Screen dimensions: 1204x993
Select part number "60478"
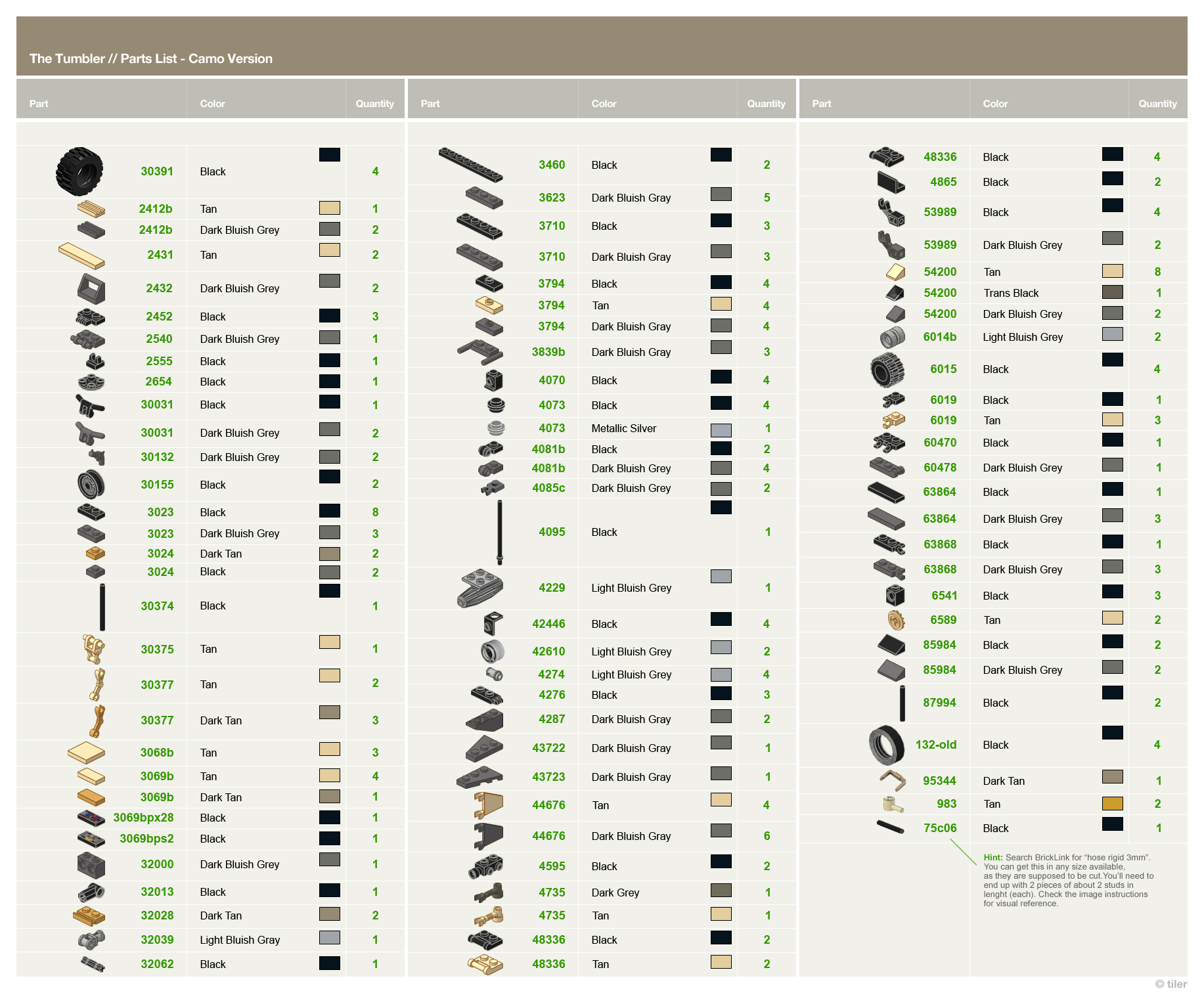pyautogui.click(x=940, y=468)
